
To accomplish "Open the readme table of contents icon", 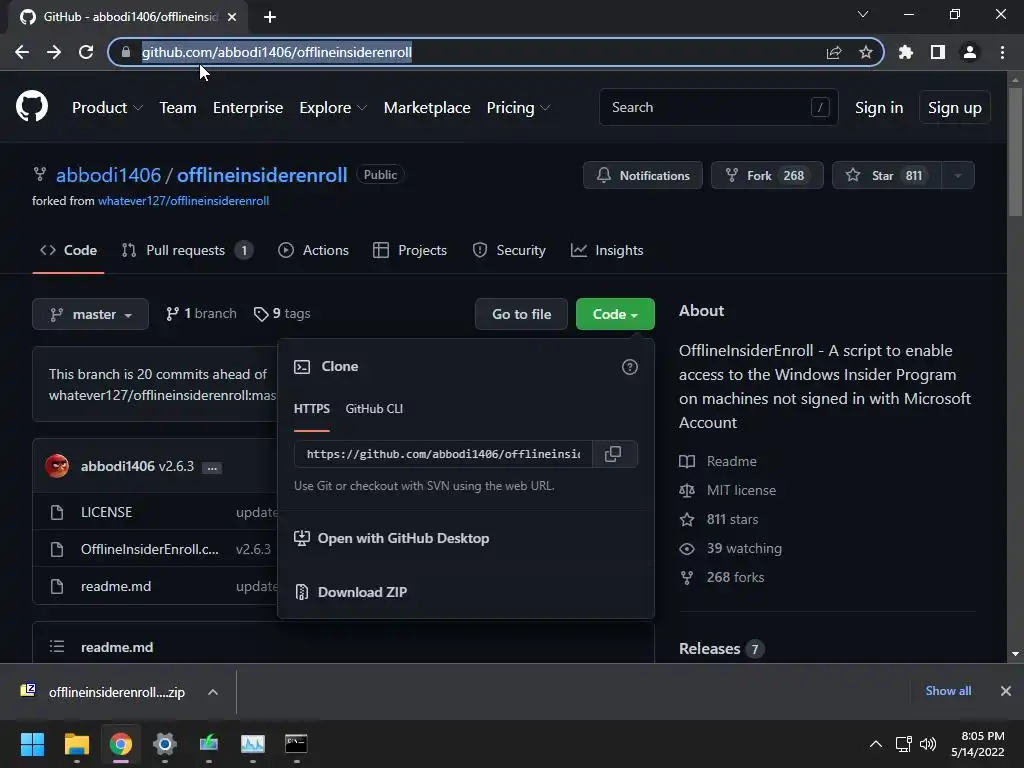I will tap(57, 647).
